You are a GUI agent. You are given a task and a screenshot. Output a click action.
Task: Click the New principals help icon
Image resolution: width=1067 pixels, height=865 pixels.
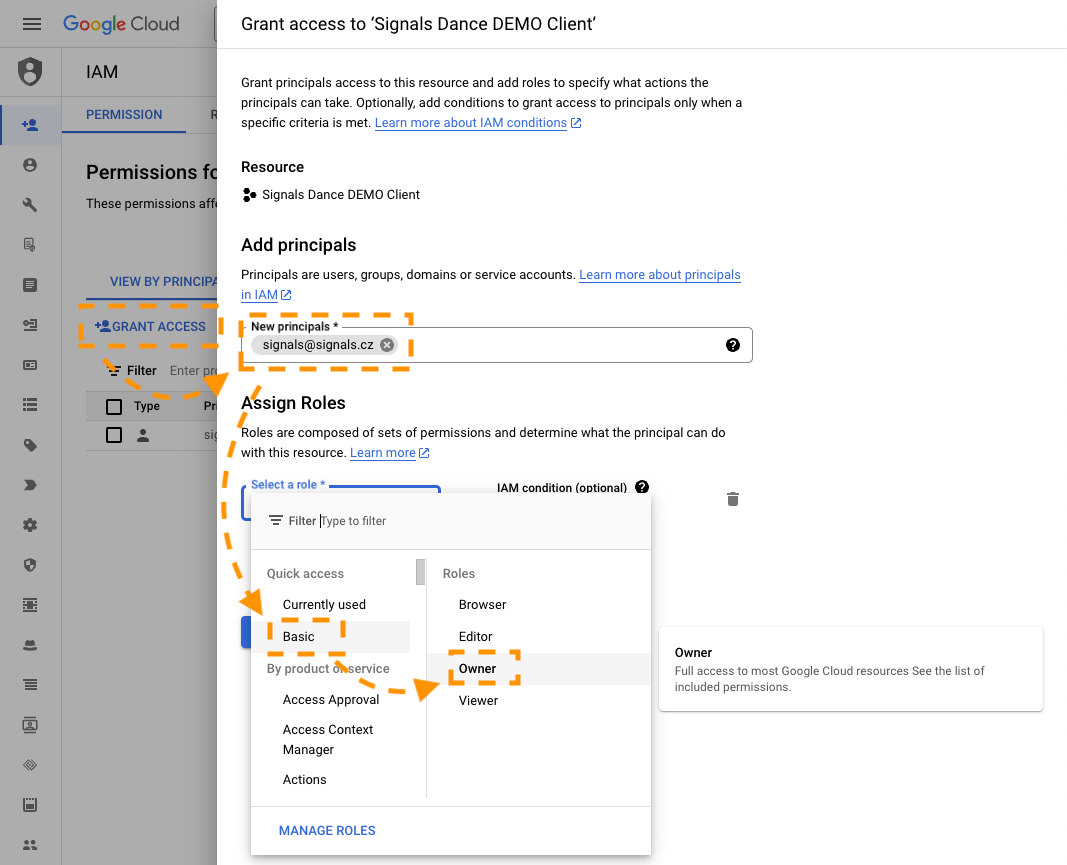pos(733,345)
